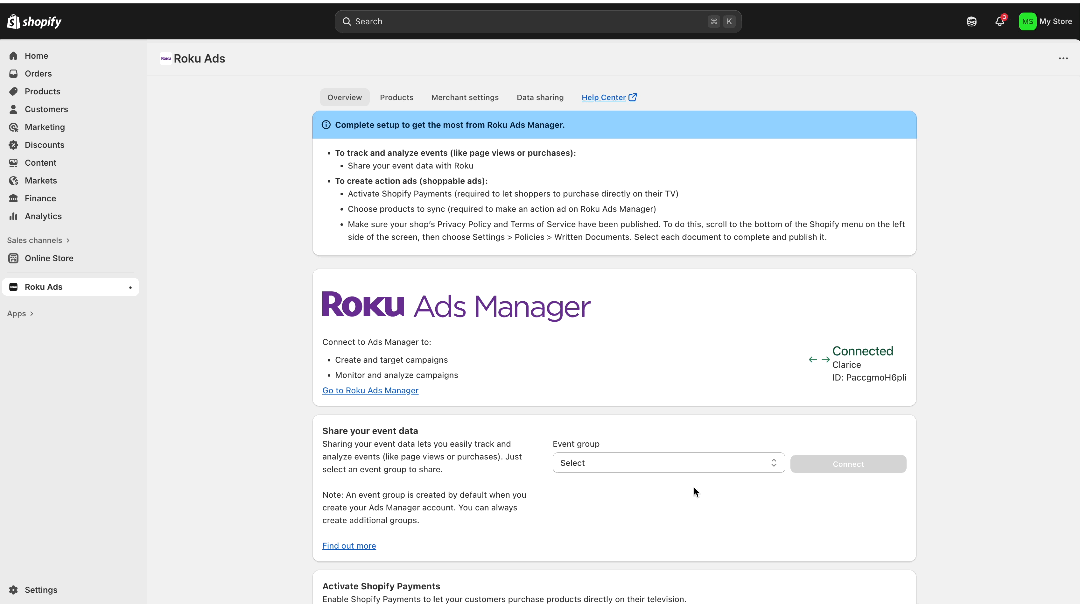The height and width of the screenshot is (608, 1080).
Task: Switch to the Merchant settings tab
Action: pos(464,97)
